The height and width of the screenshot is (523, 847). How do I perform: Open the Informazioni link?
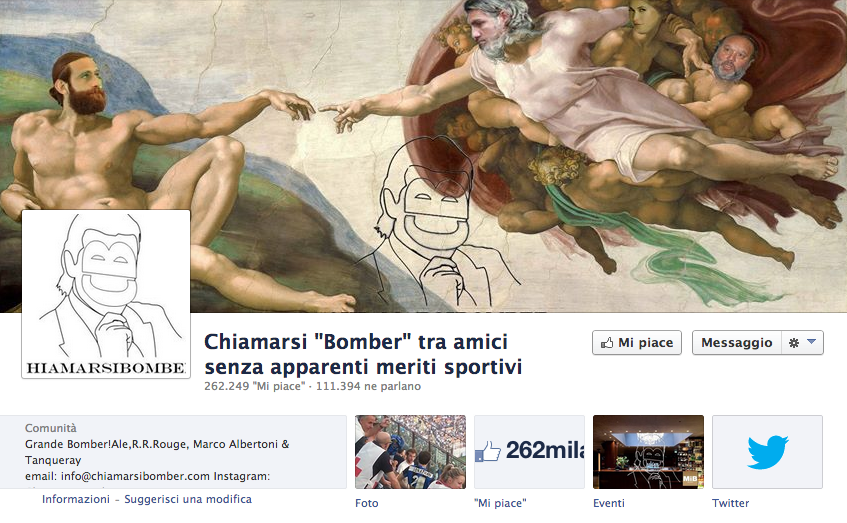[x=76, y=499]
